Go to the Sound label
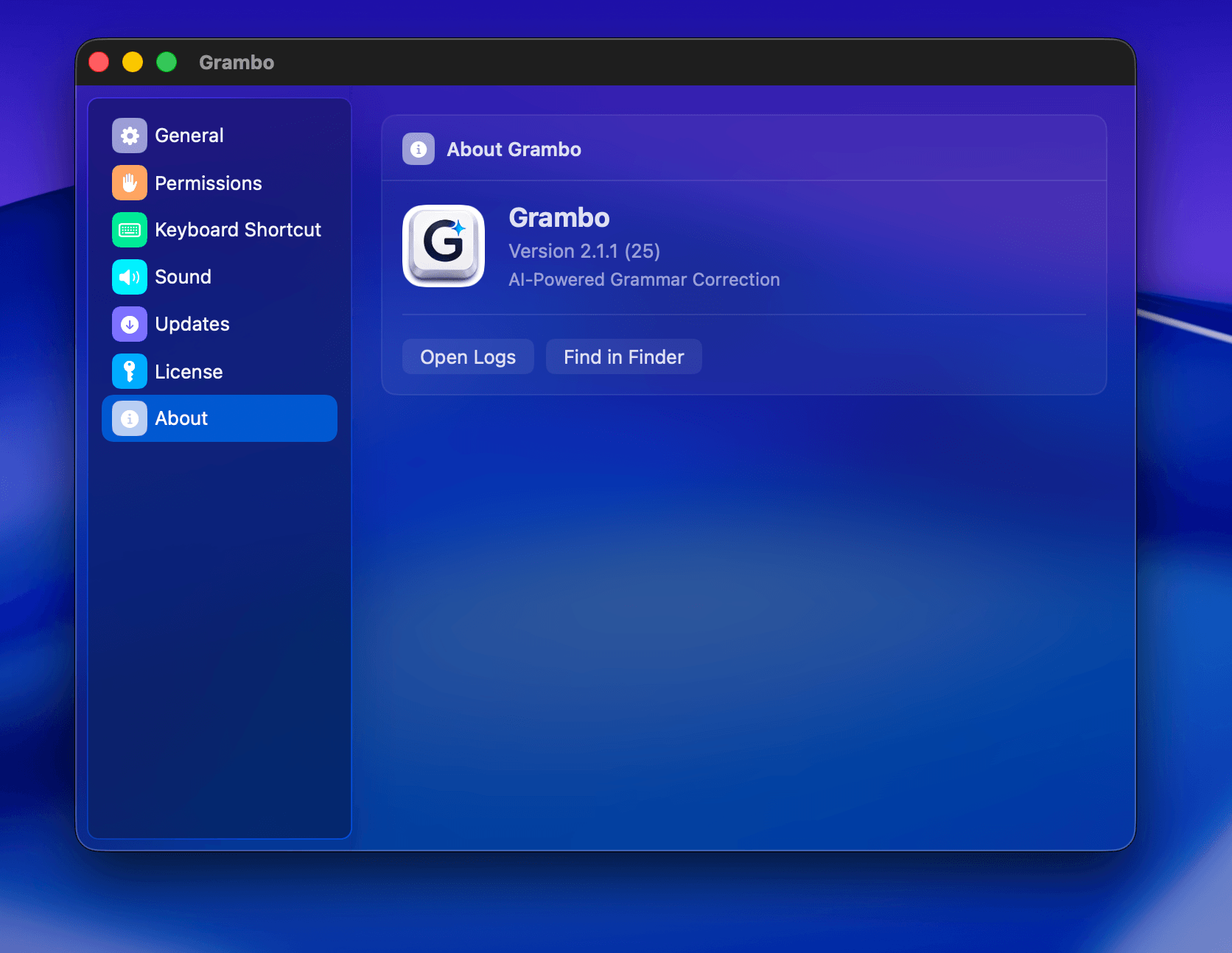The image size is (1232, 953). [x=183, y=277]
